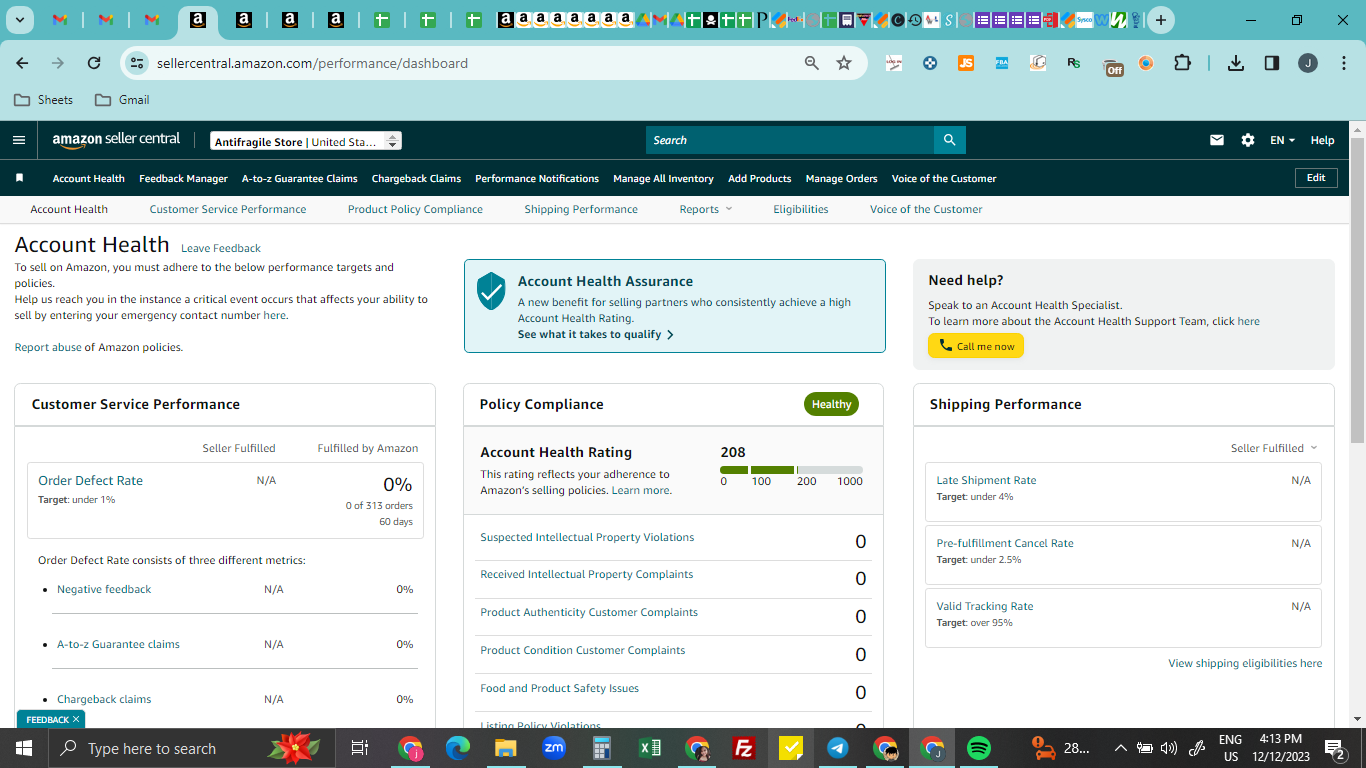The image size is (1366, 768).
Task: View site information icon in the address bar
Action: point(137,63)
